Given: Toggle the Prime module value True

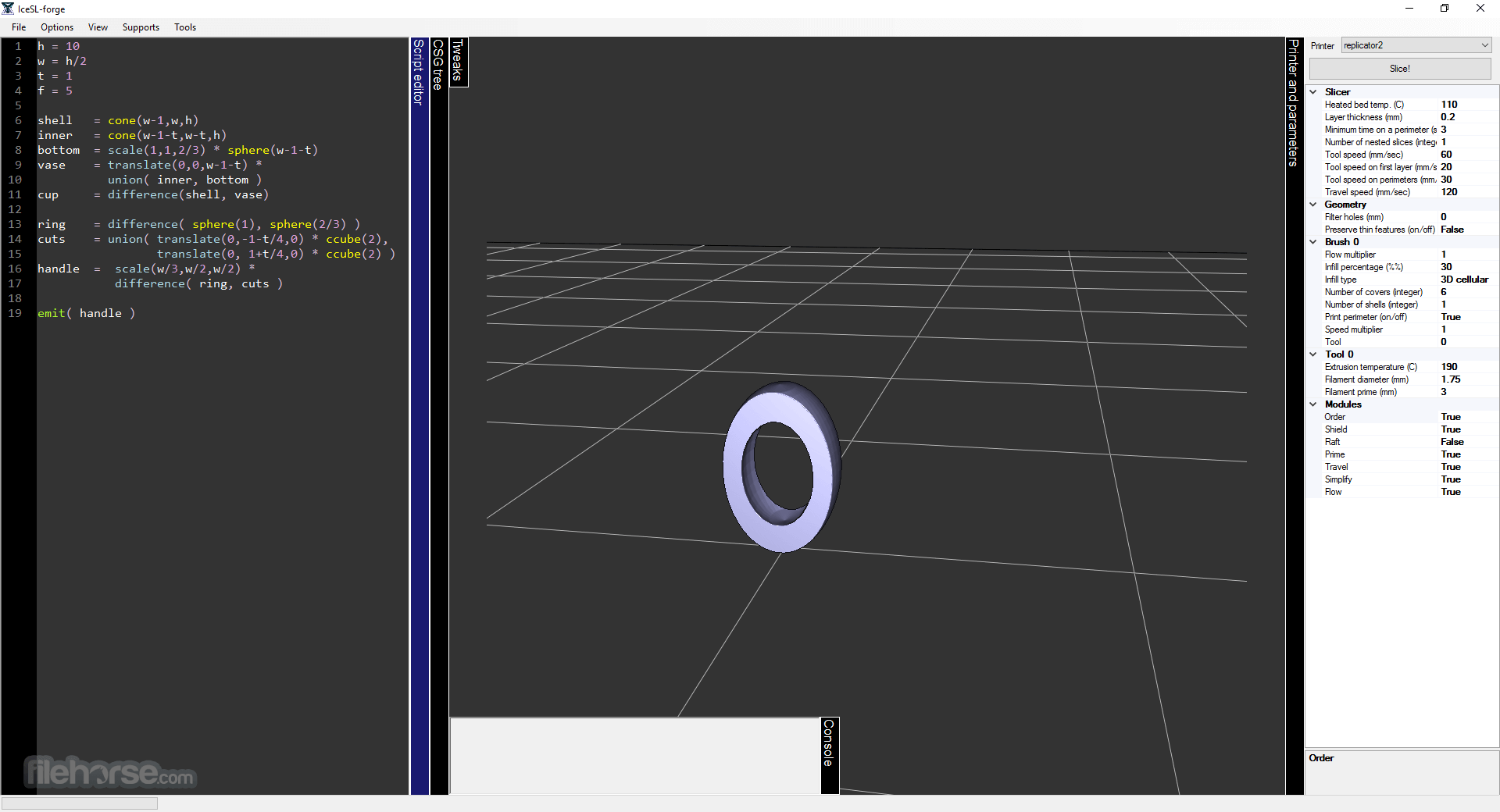Looking at the screenshot, I should point(1451,454).
